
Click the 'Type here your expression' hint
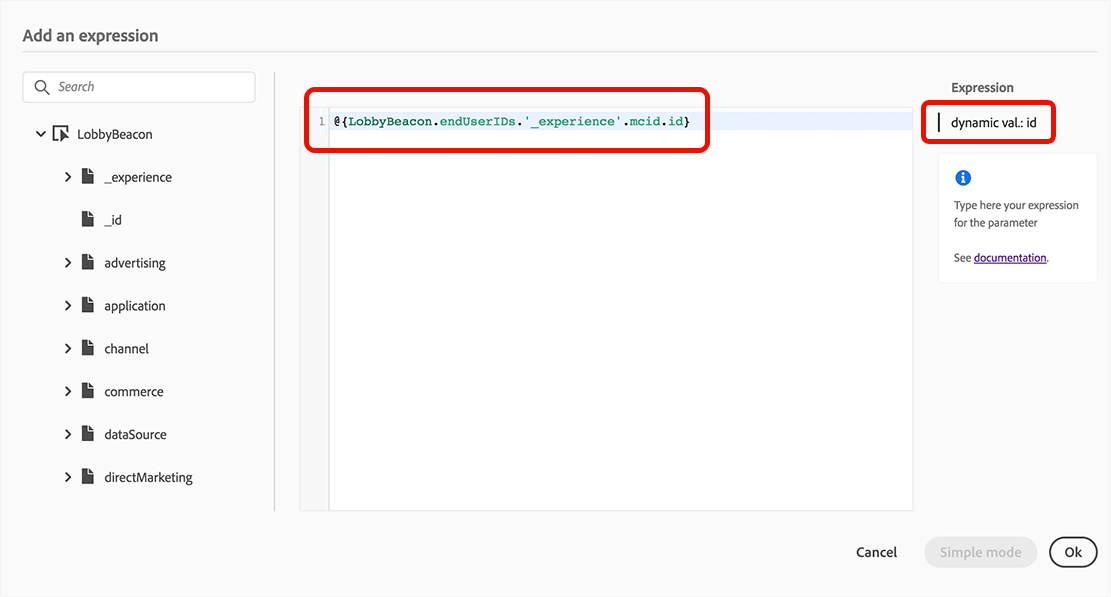1016,214
